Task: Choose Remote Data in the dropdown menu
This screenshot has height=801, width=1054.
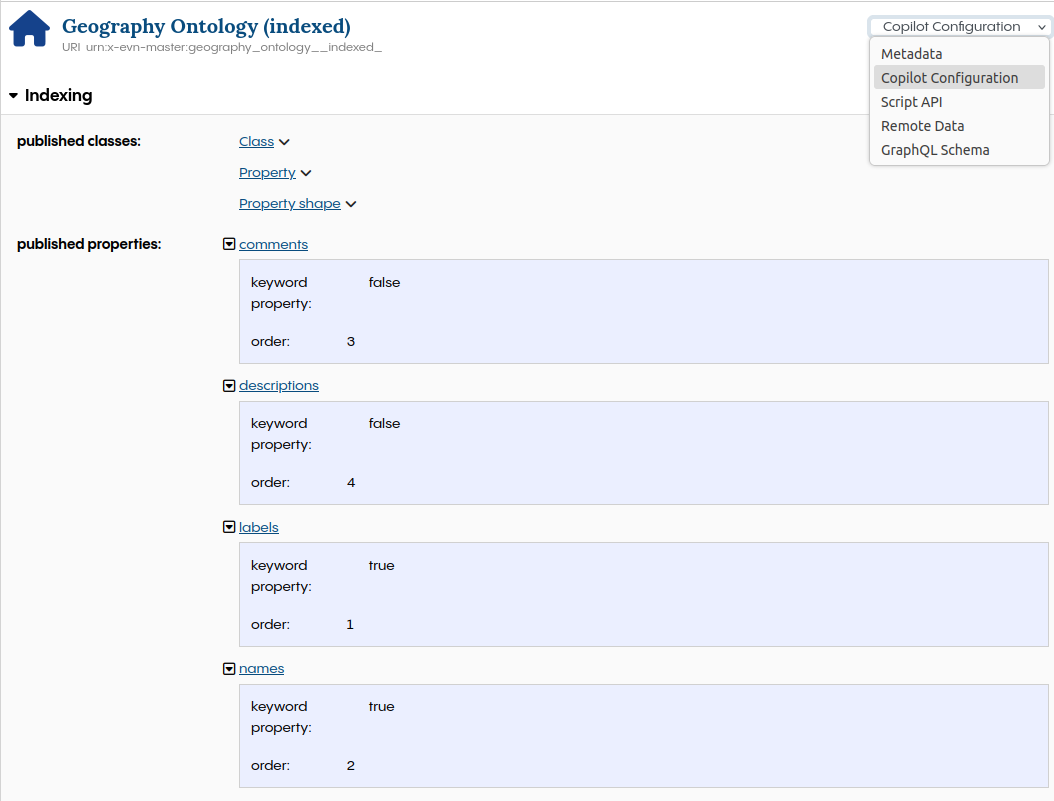Action: [922, 125]
